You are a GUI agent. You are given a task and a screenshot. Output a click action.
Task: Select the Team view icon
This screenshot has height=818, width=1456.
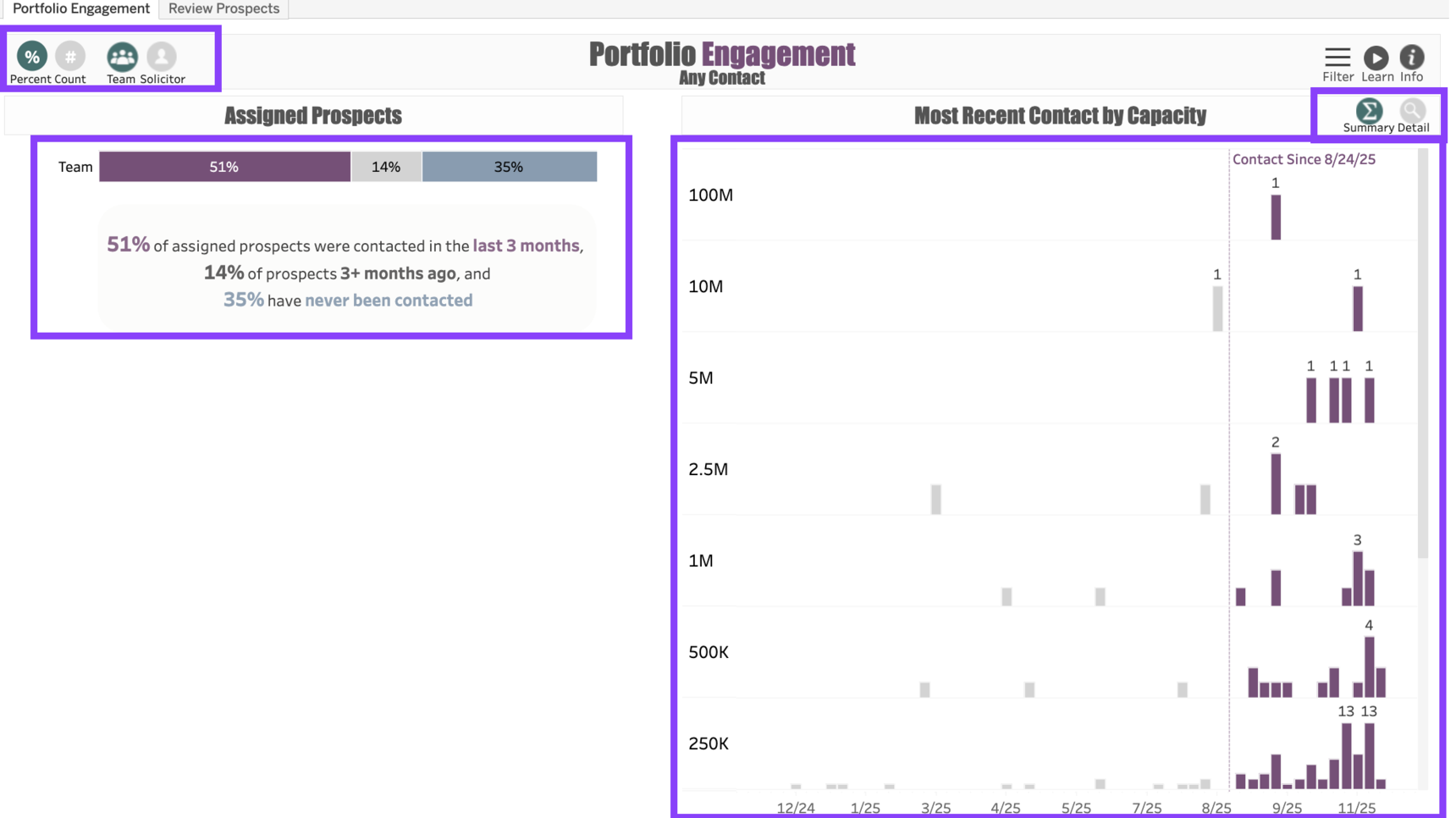(x=122, y=57)
